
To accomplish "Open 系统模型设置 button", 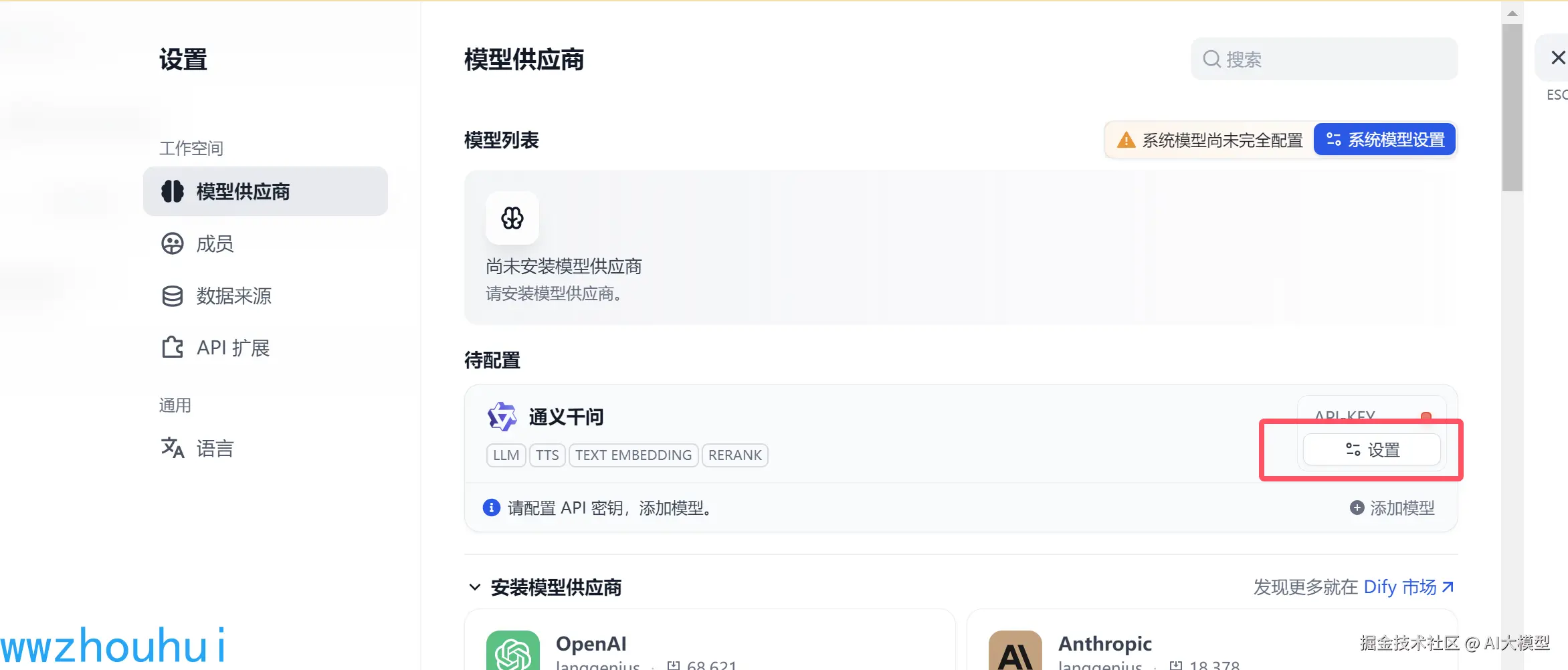I will 1384,139.
